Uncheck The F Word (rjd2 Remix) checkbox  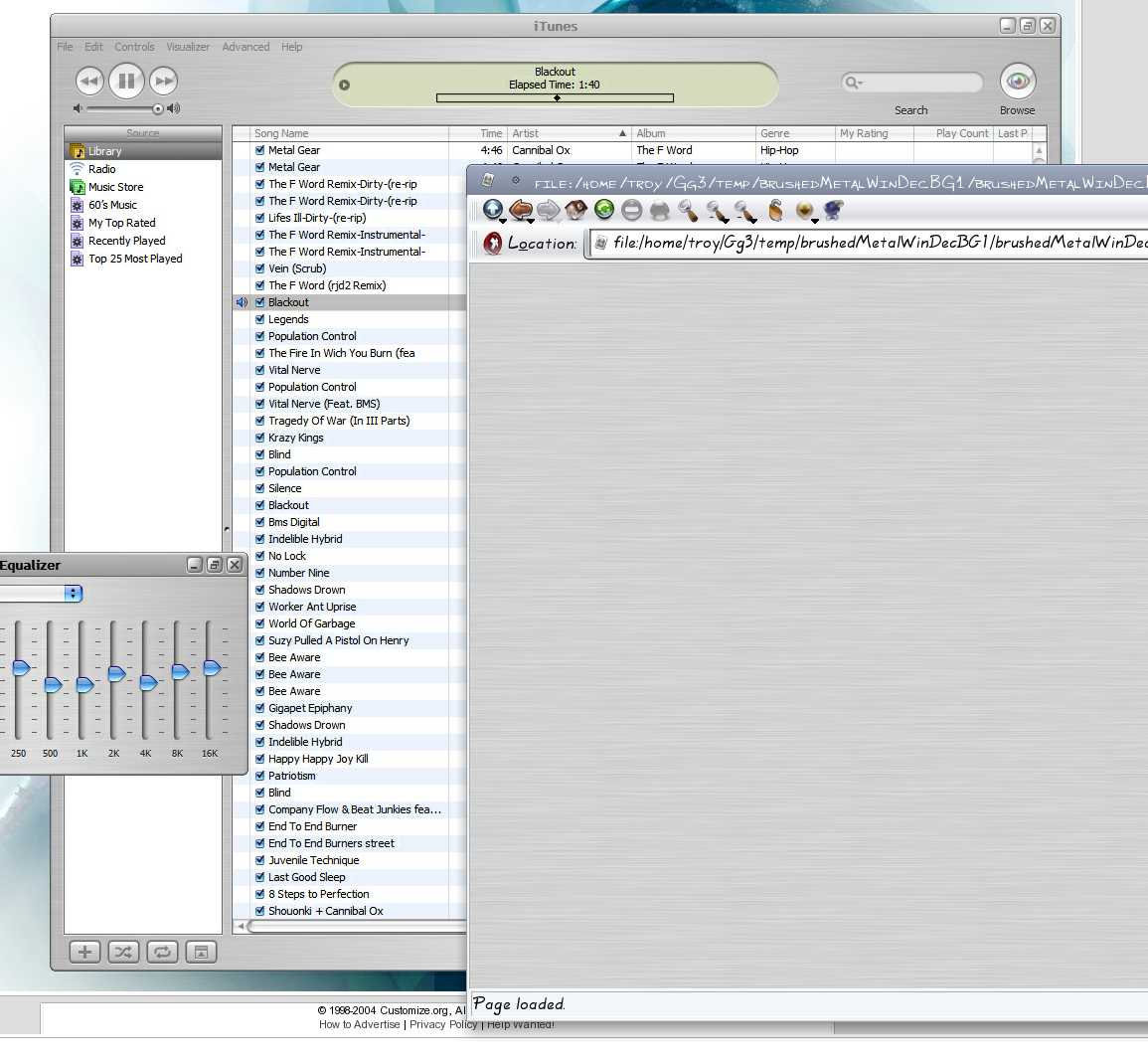259,285
